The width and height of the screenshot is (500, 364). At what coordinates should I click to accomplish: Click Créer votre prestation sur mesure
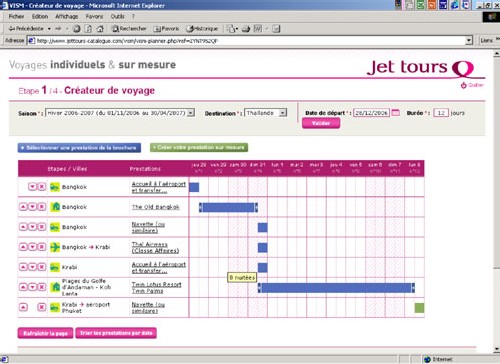pos(199,147)
